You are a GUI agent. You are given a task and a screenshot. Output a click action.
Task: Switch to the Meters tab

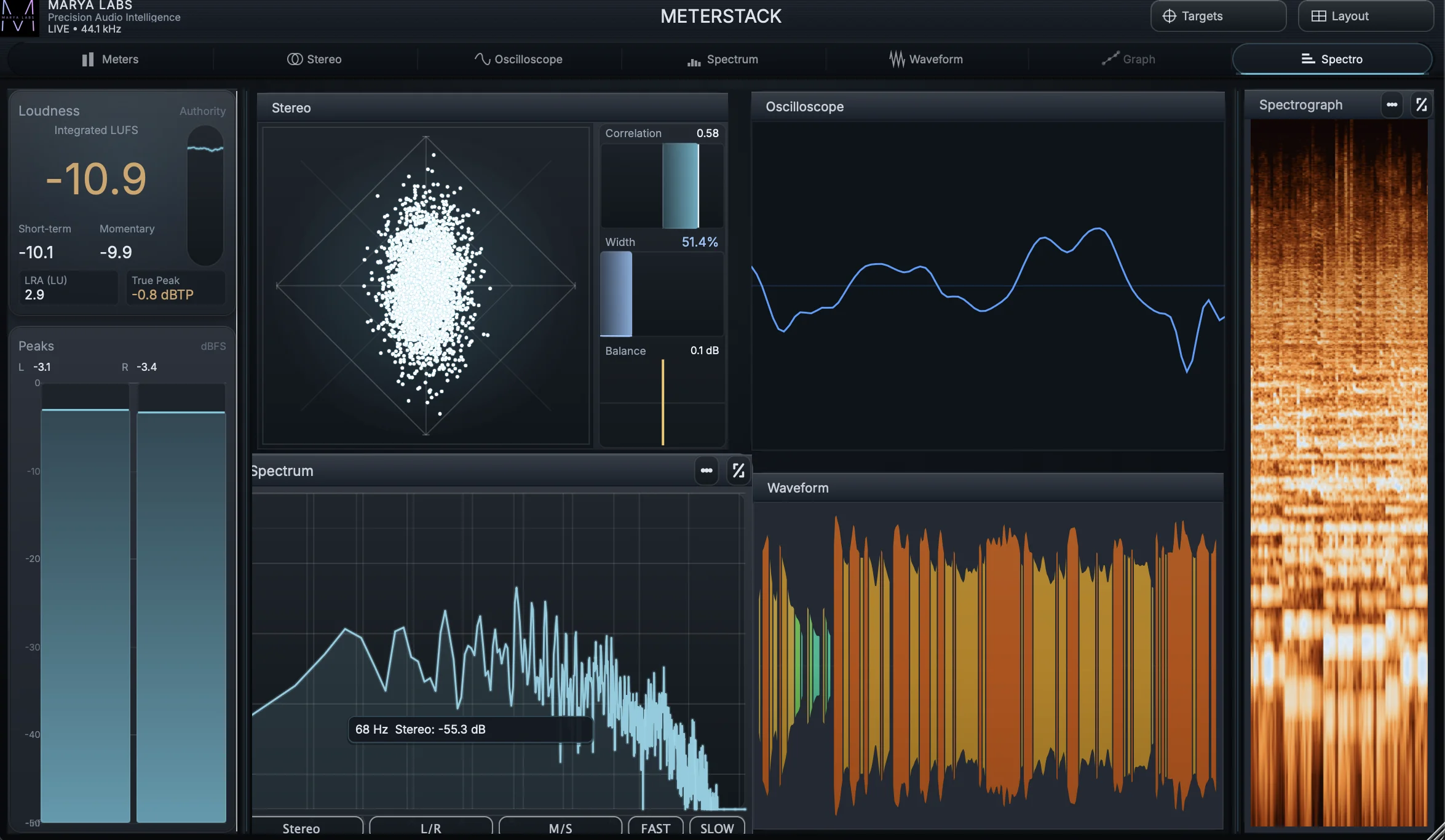(111, 58)
